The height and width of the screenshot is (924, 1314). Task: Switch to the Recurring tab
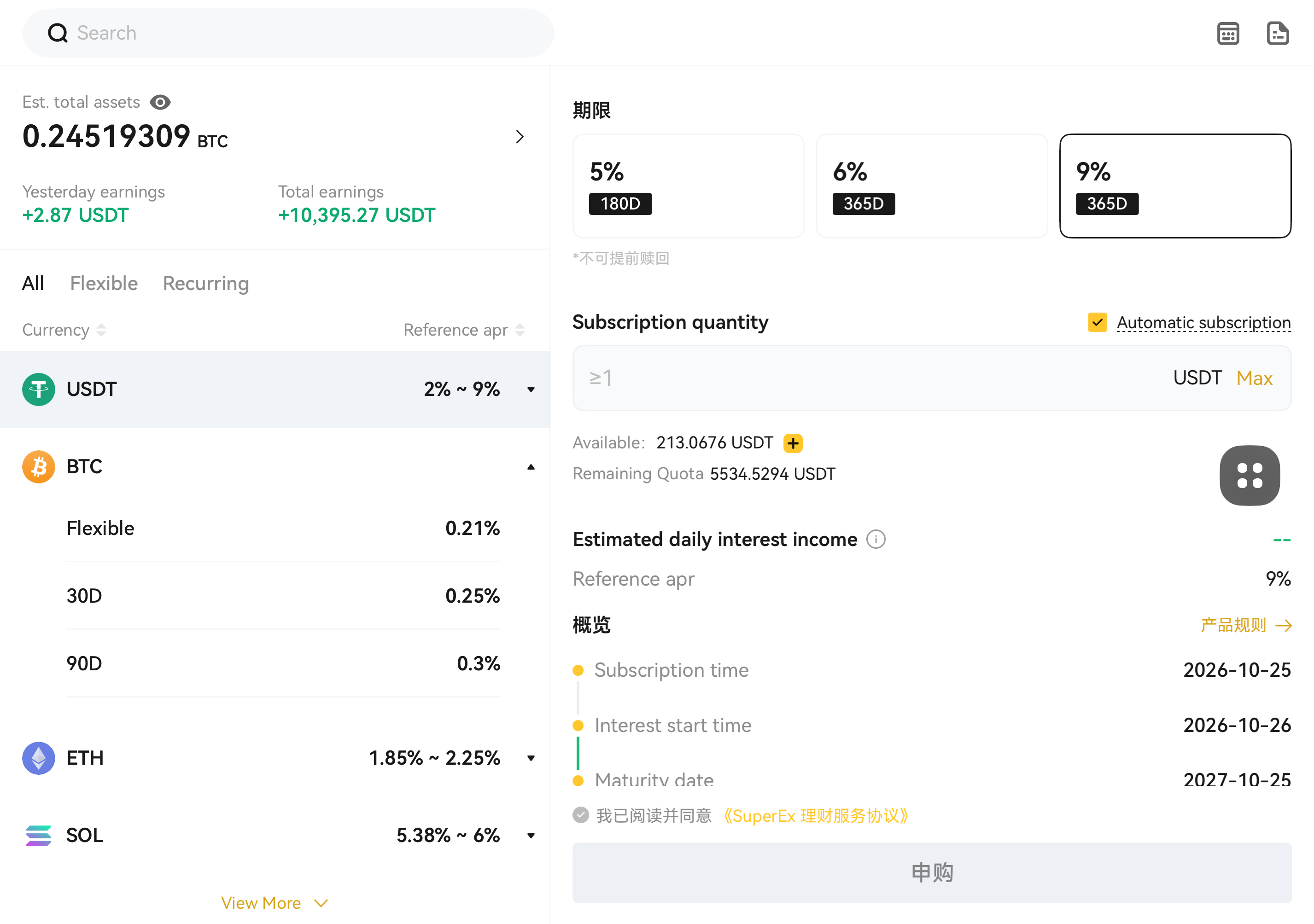click(x=205, y=283)
